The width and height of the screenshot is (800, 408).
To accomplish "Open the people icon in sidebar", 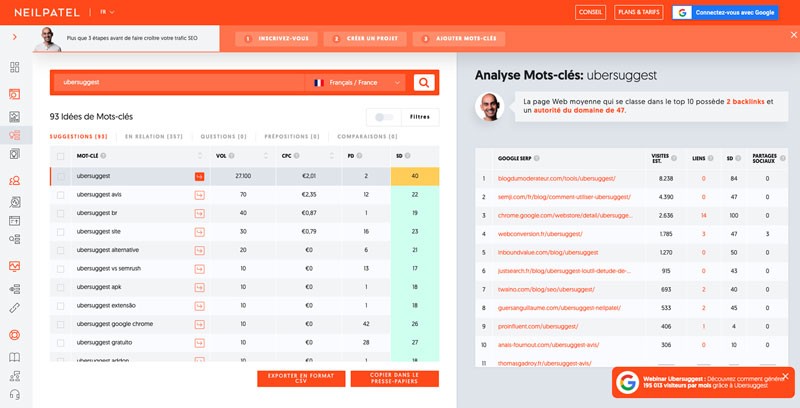I will (15, 180).
